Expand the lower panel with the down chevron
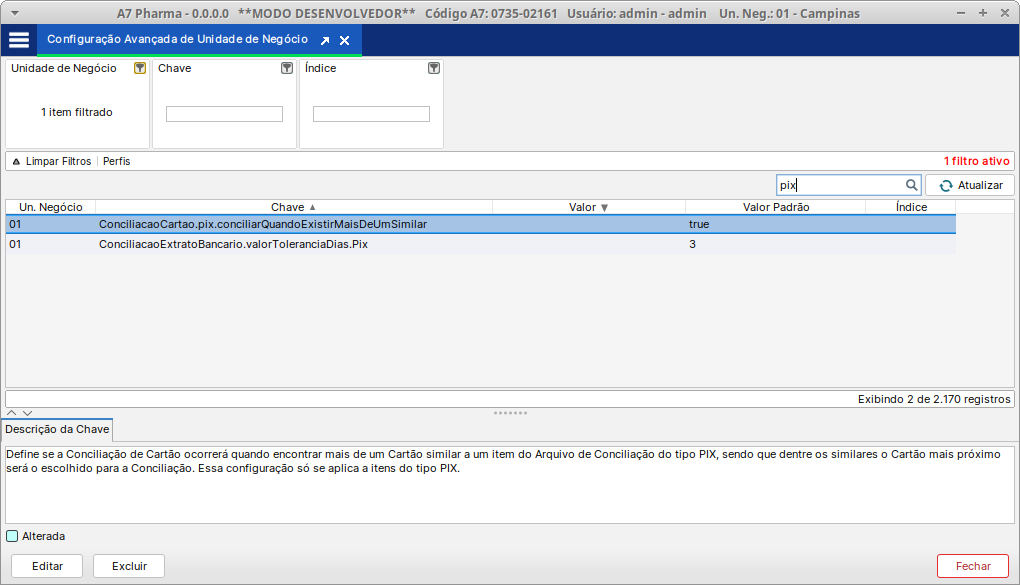Image resolution: width=1020 pixels, height=585 pixels. pos(25,411)
